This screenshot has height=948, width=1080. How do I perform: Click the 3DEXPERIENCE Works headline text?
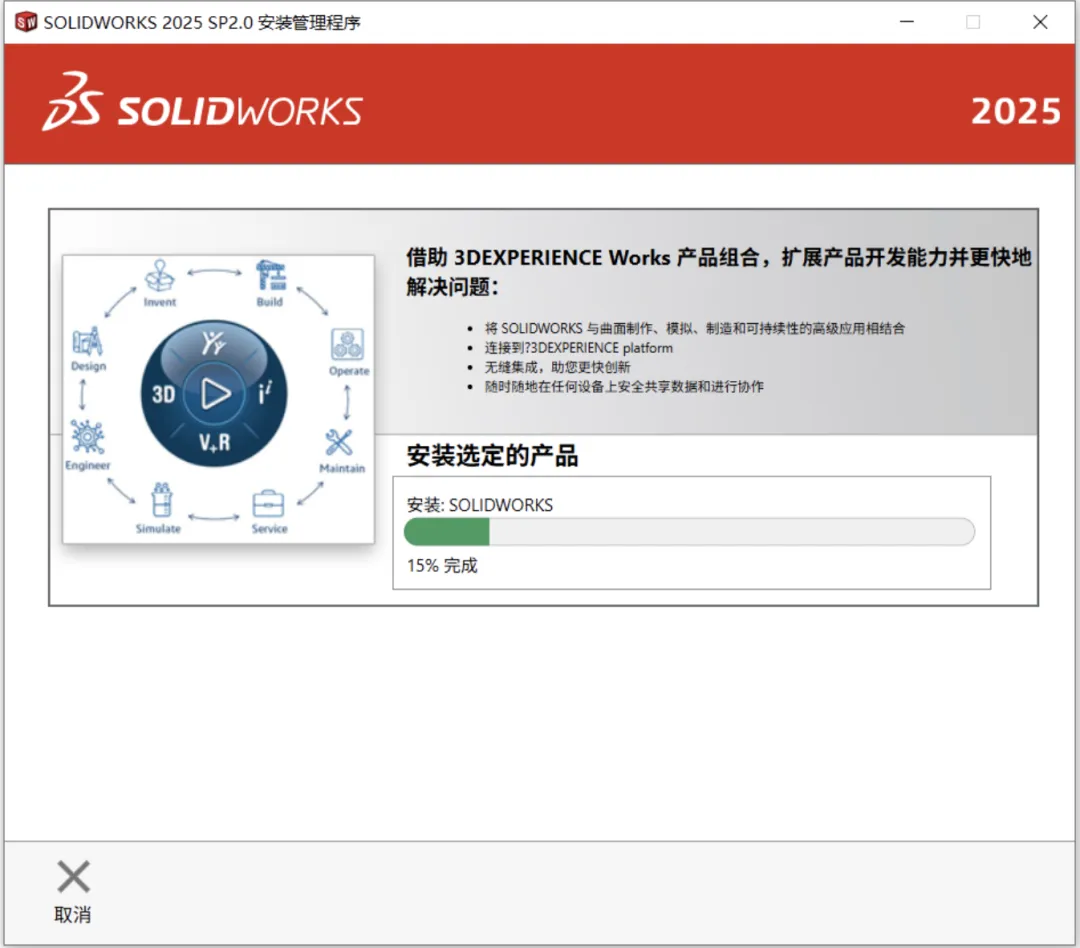(718, 271)
